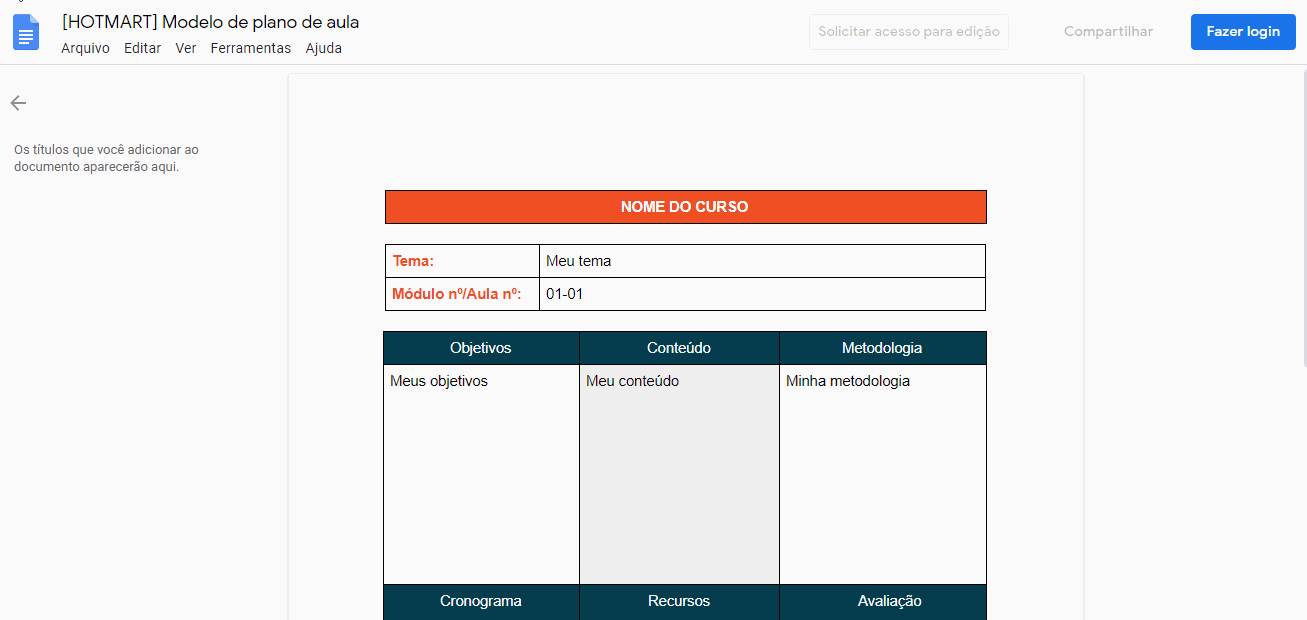
Task: Click the Avaliação column header
Action: [889, 601]
